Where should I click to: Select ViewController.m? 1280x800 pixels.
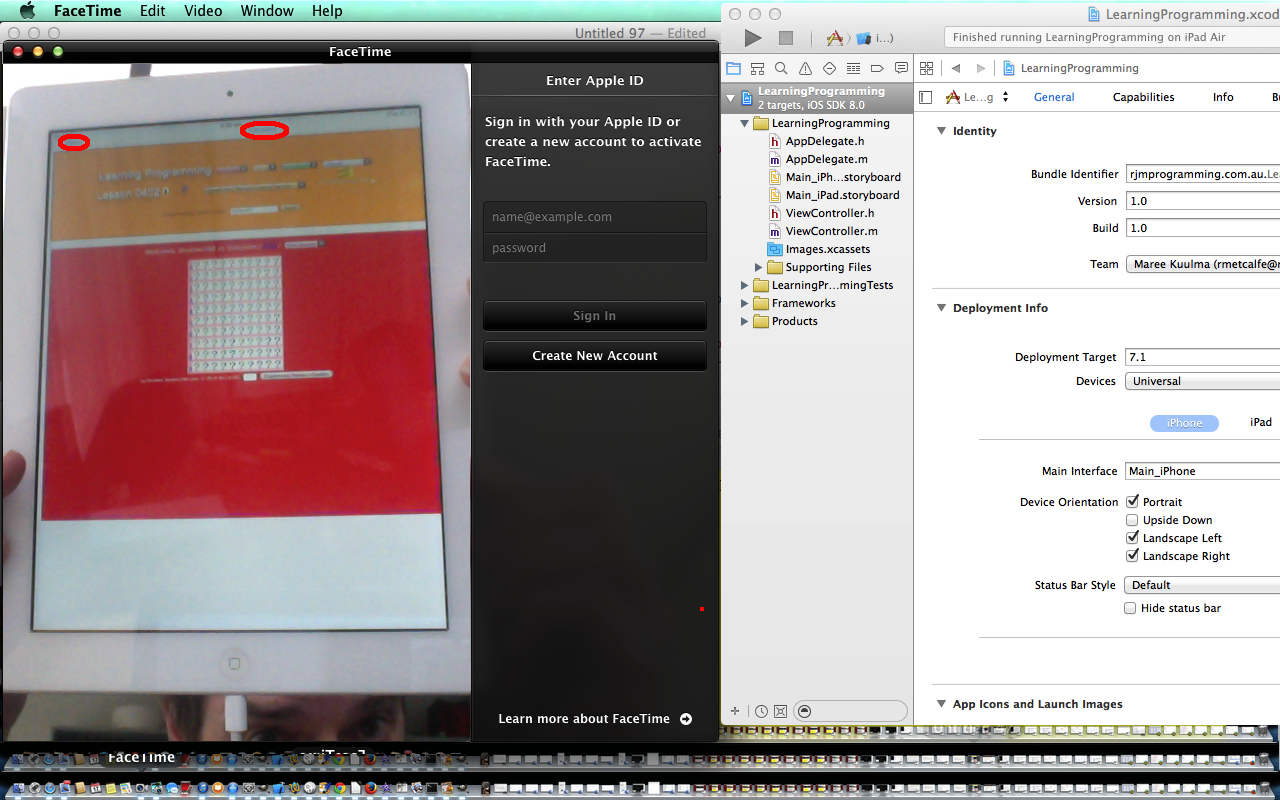click(x=822, y=231)
